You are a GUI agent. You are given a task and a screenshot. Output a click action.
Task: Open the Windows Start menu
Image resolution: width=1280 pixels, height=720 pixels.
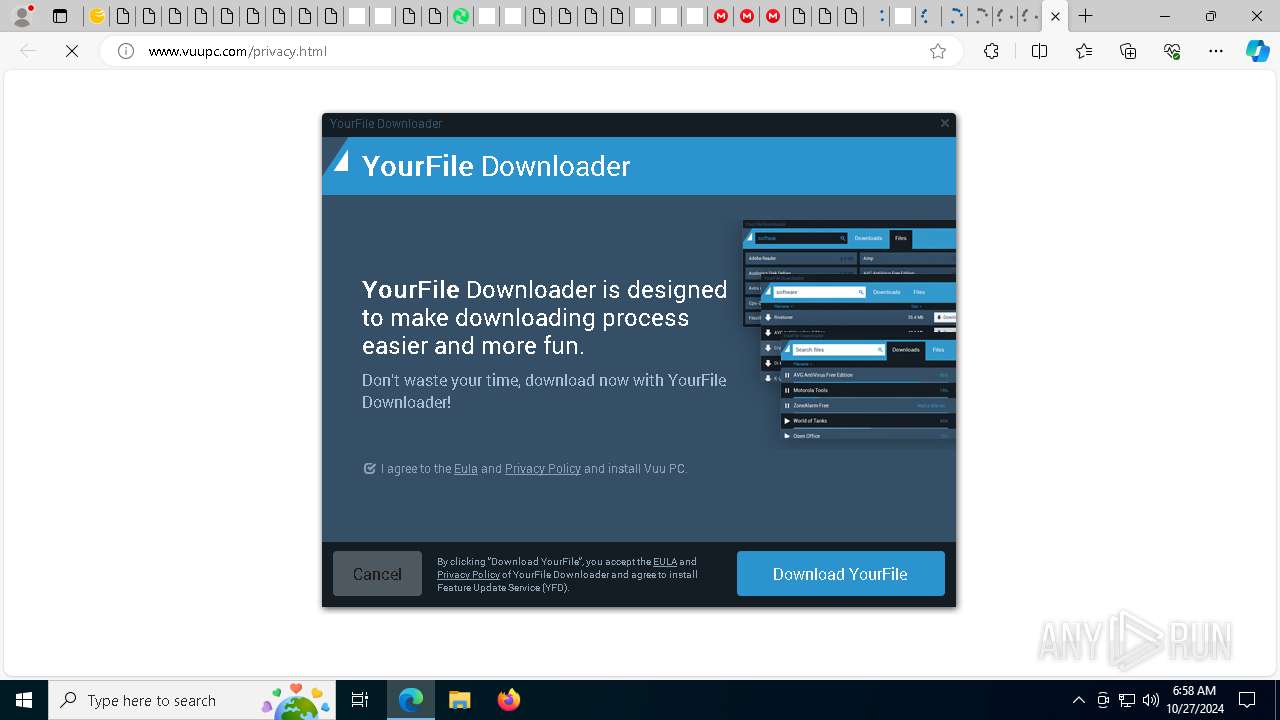[24, 700]
